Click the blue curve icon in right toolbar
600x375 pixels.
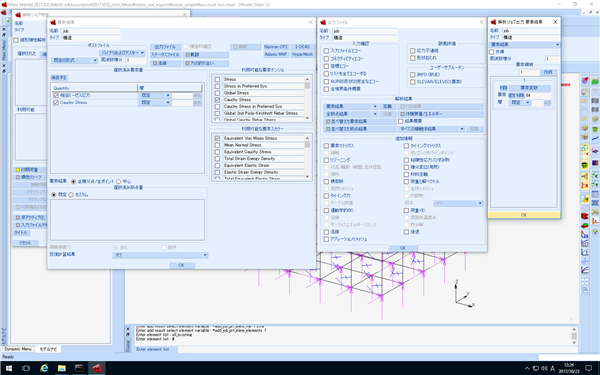595,139
